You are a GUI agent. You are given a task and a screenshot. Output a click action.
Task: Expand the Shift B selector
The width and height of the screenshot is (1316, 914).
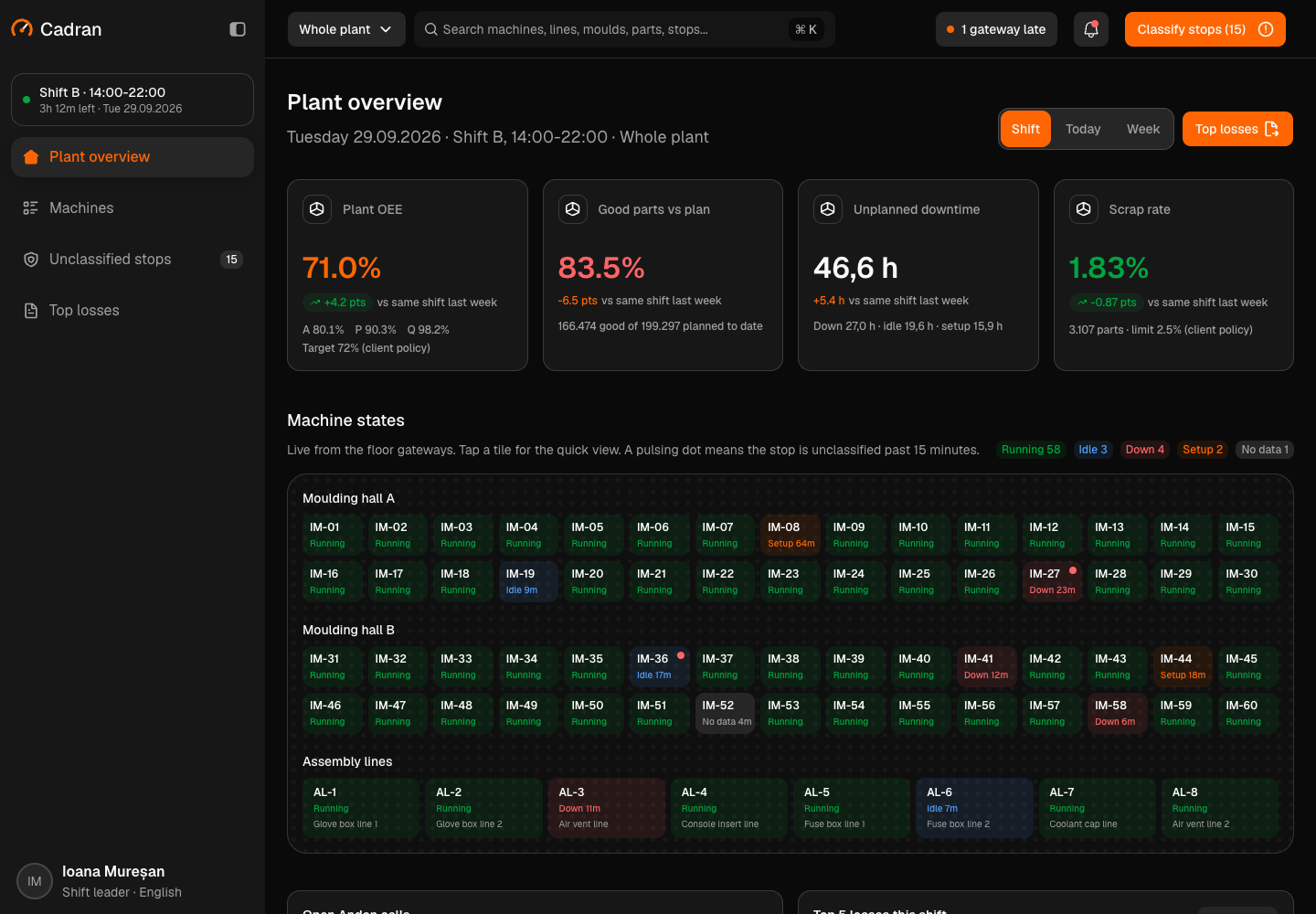pyautogui.click(x=133, y=100)
